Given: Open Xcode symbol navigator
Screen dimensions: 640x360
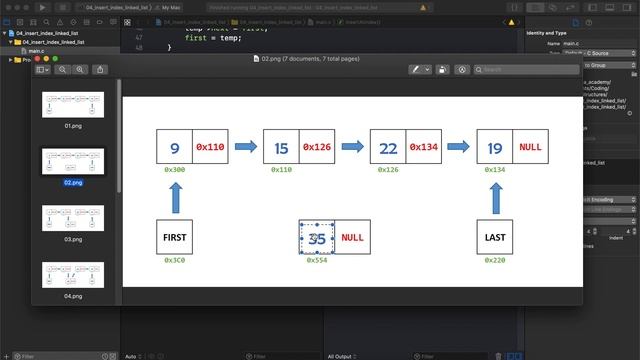Looking at the screenshot, I should [x=33, y=22].
